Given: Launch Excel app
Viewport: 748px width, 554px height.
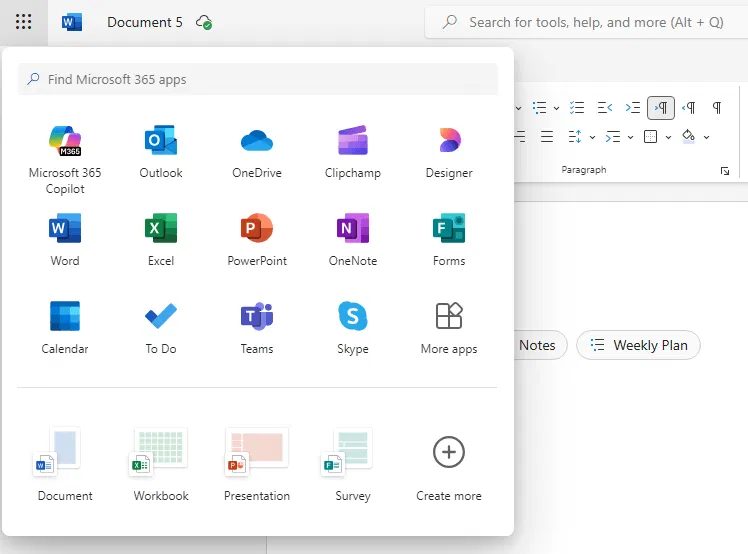Looking at the screenshot, I should point(161,240).
